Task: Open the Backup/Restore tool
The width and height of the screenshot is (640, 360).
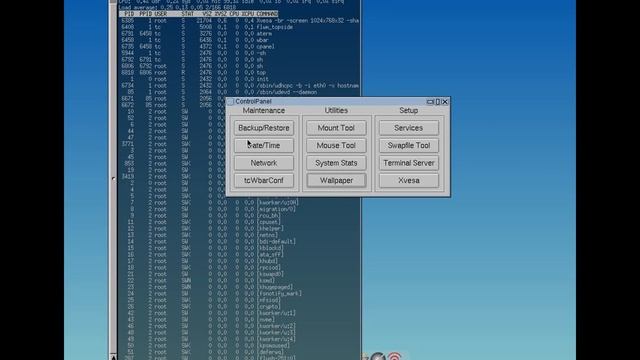Action: click(264, 128)
